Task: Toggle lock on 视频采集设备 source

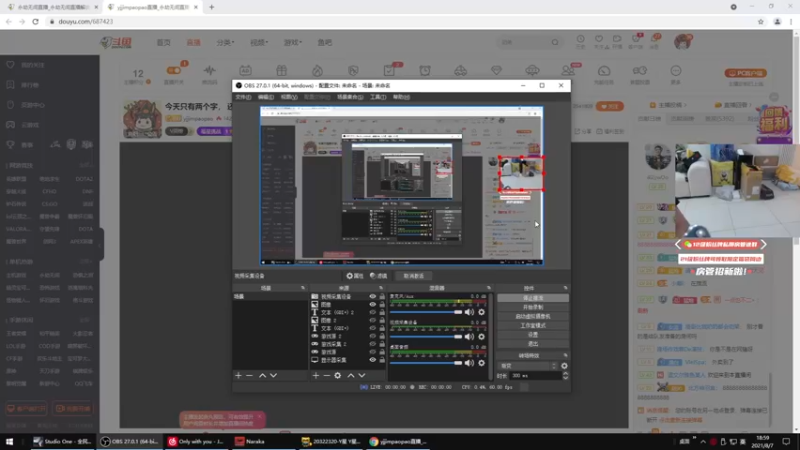Action: [x=382, y=296]
